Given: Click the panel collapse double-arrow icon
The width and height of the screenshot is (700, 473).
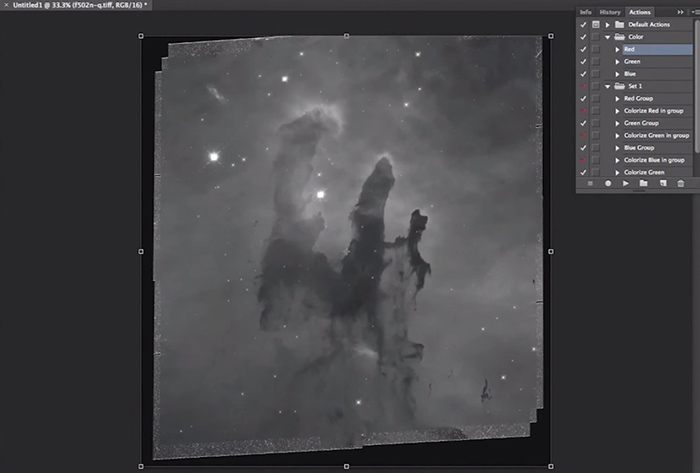Looking at the screenshot, I should (680, 11).
